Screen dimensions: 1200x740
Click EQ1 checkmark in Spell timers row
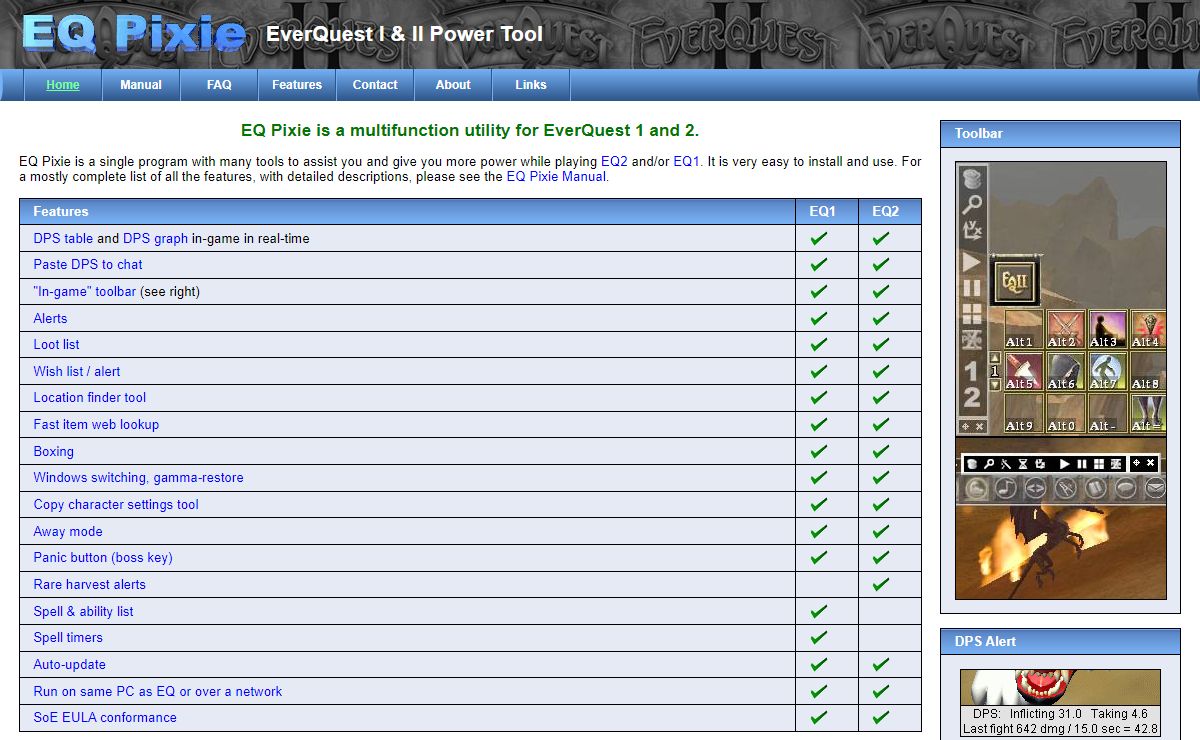tap(819, 637)
